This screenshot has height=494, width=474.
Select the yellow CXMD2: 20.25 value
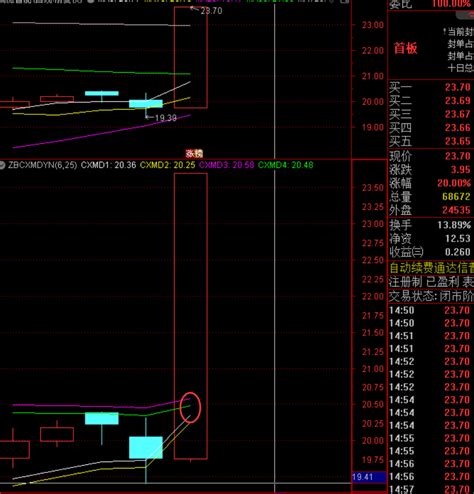167,165
